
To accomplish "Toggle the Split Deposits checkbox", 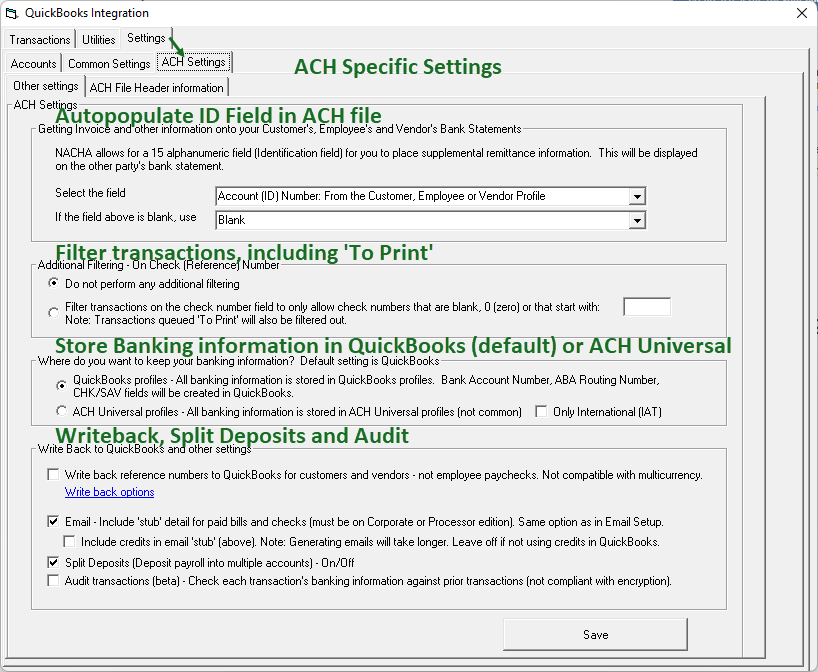I will tap(53, 563).
